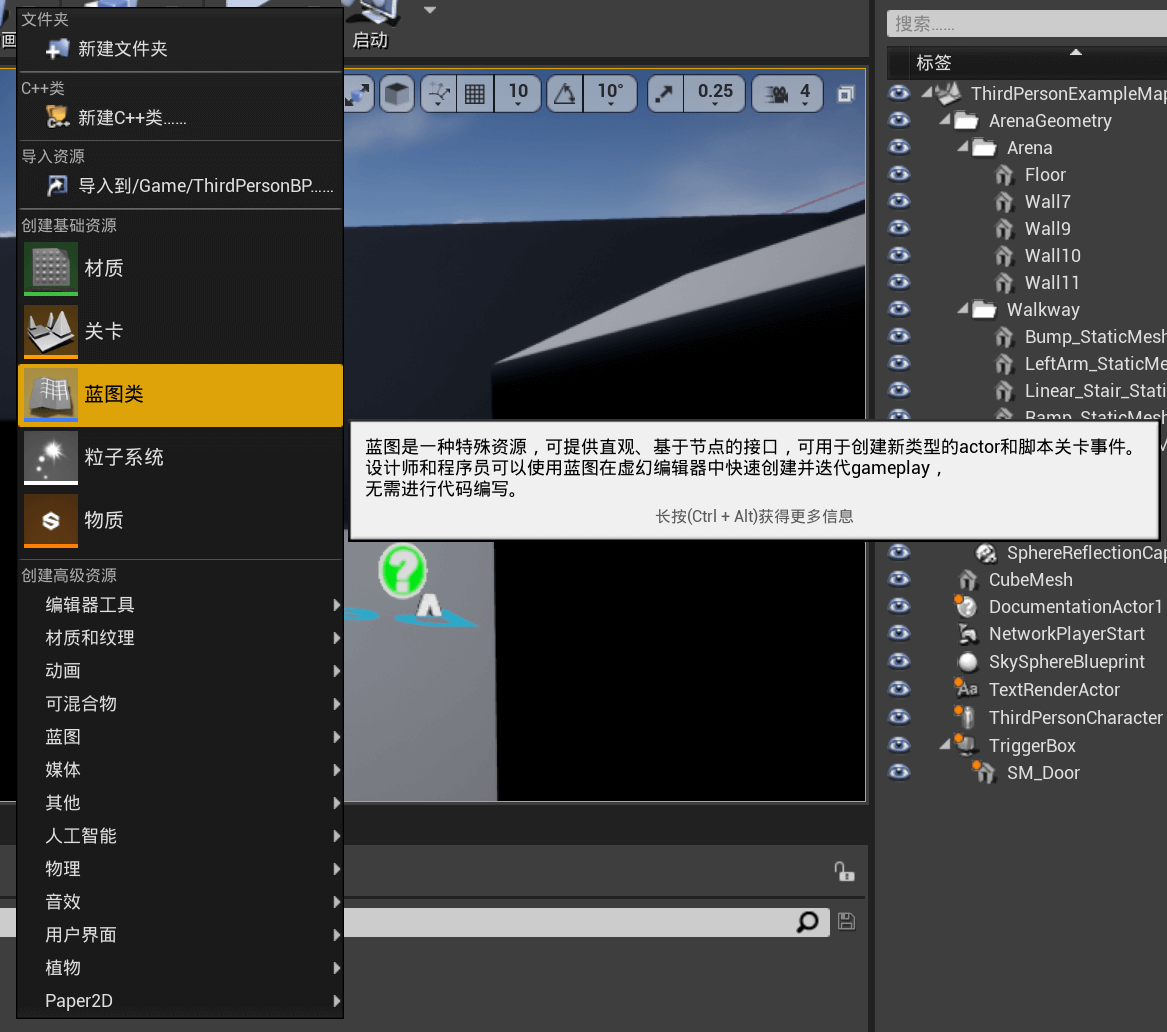
Task: Open the 植物 foliage submenu
Action: (180, 967)
